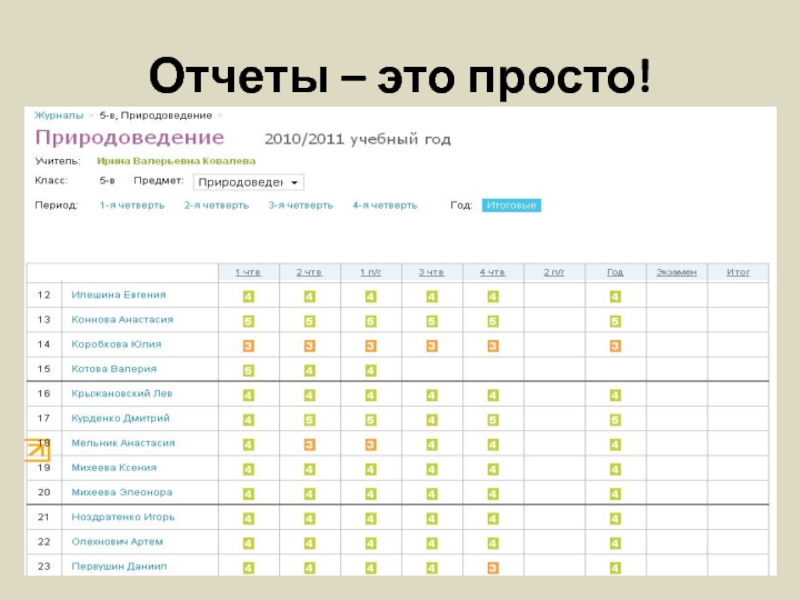The image size is (800, 600).
Task: Open the Журналы breadcrumb link
Action: (59, 116)
